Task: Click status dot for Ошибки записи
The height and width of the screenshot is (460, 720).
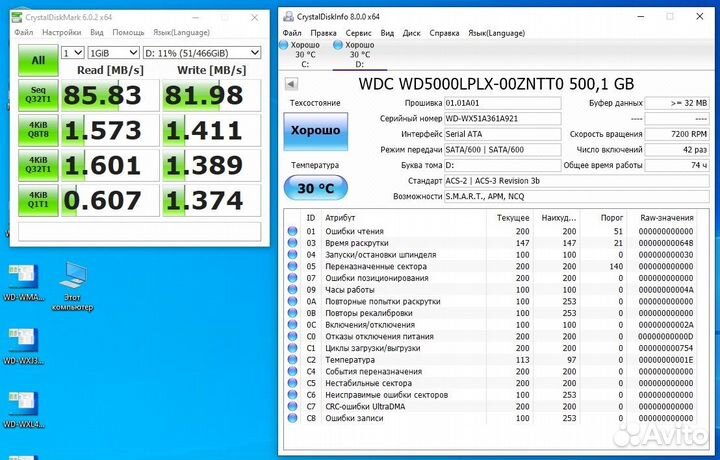Action: (292, 418)
